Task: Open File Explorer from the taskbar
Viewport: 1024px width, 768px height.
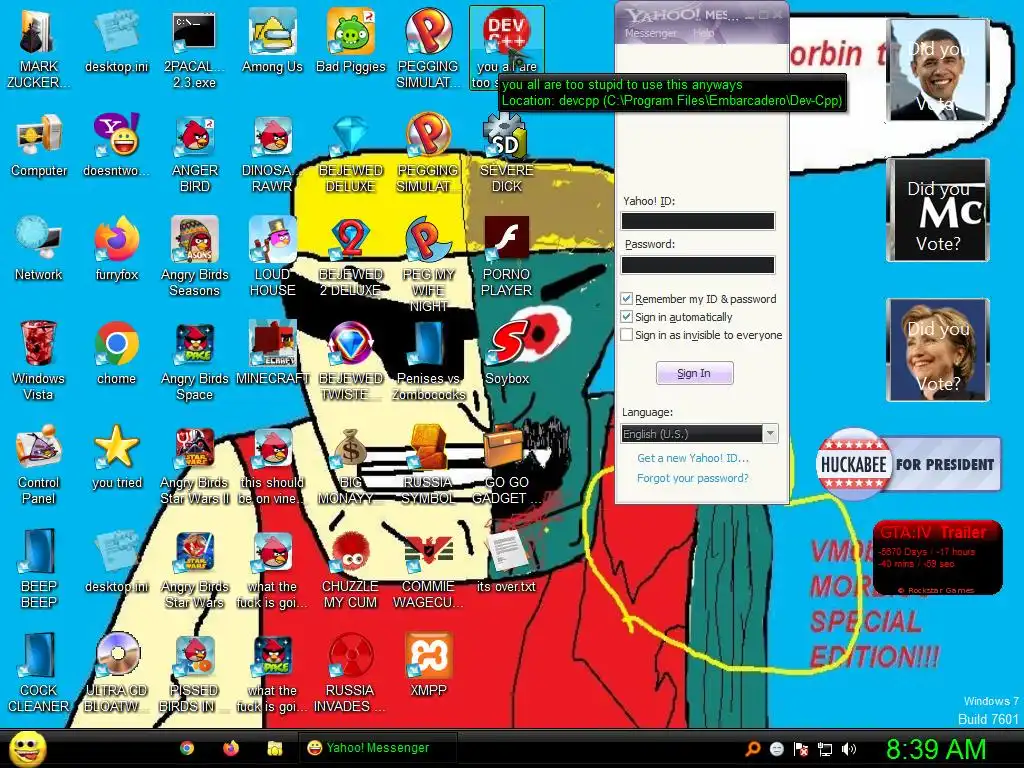Action: 274,748
